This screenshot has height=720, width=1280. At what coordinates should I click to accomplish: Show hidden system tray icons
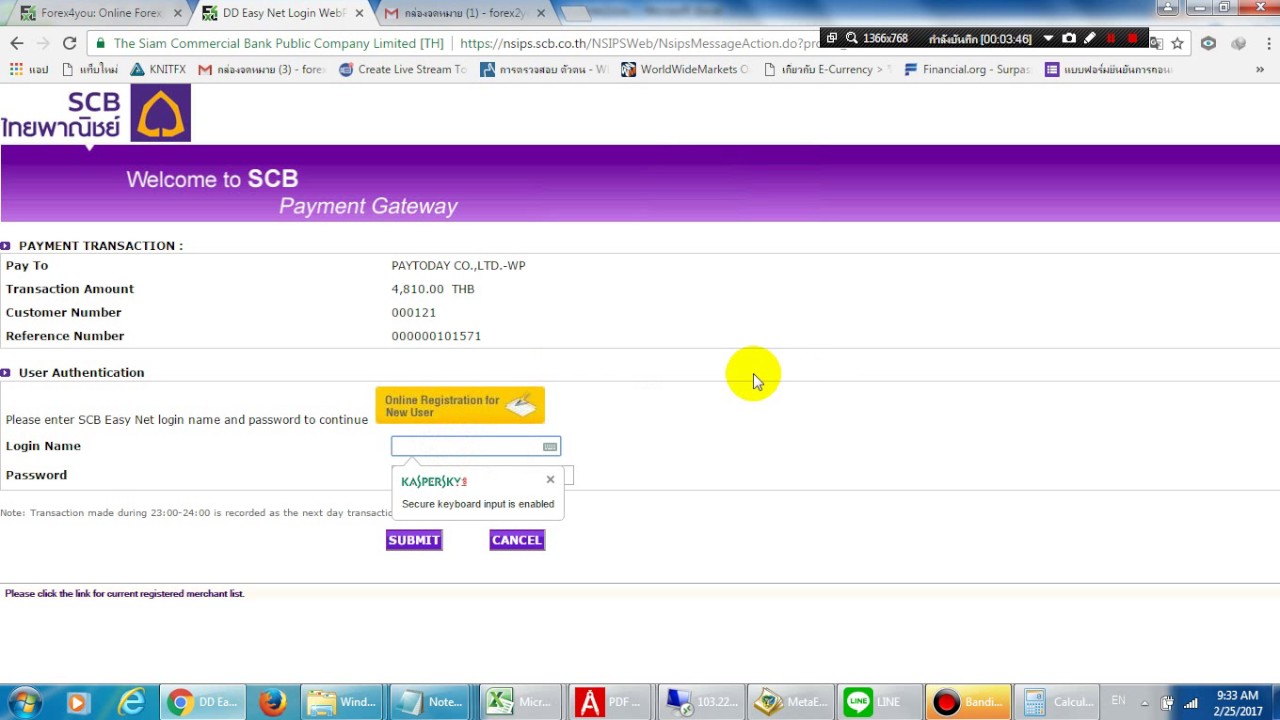point(1144,702)
